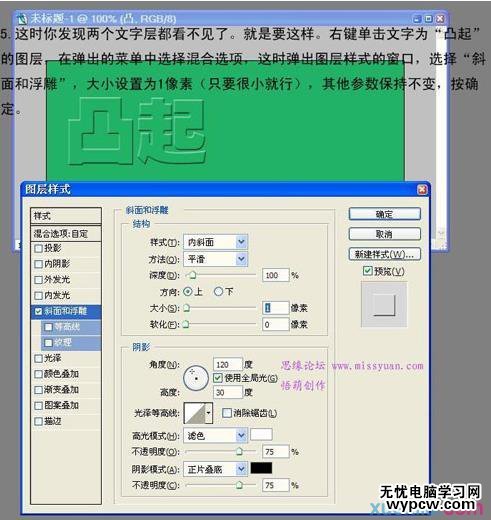Click the 新建样式(W)... button
491x520 pixels.
384,255
